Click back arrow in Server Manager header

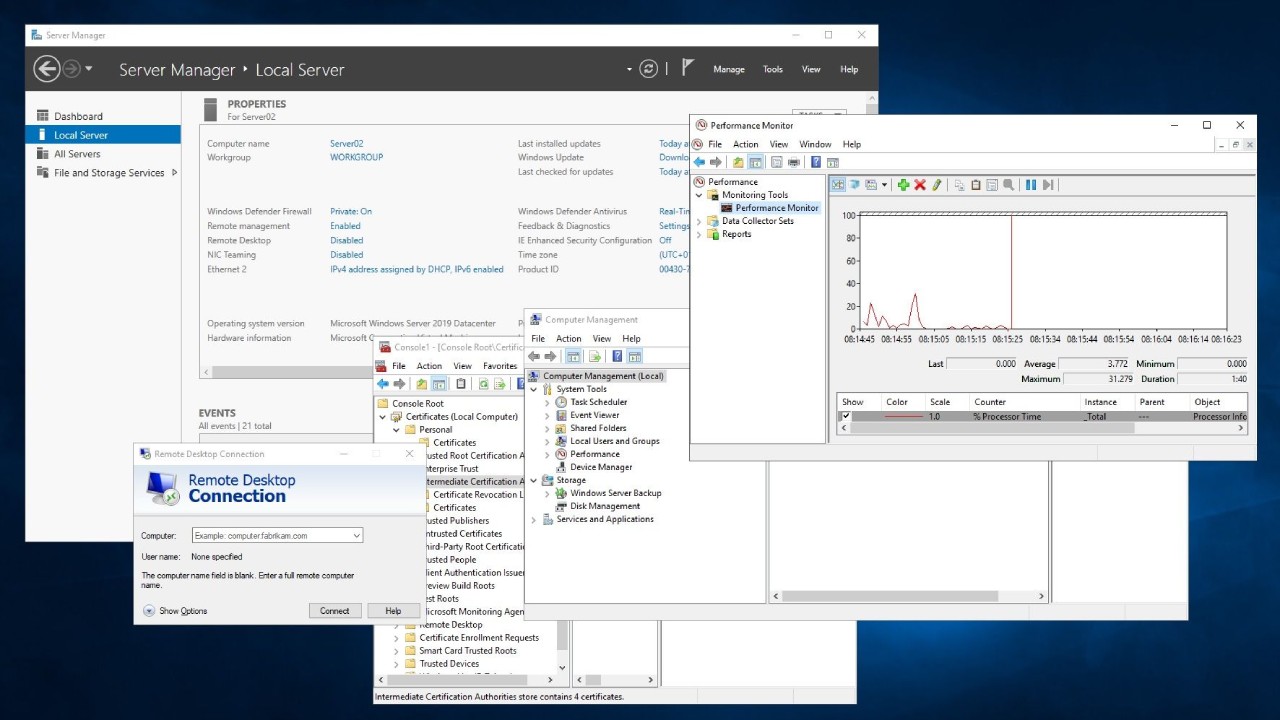coord(46,69)
